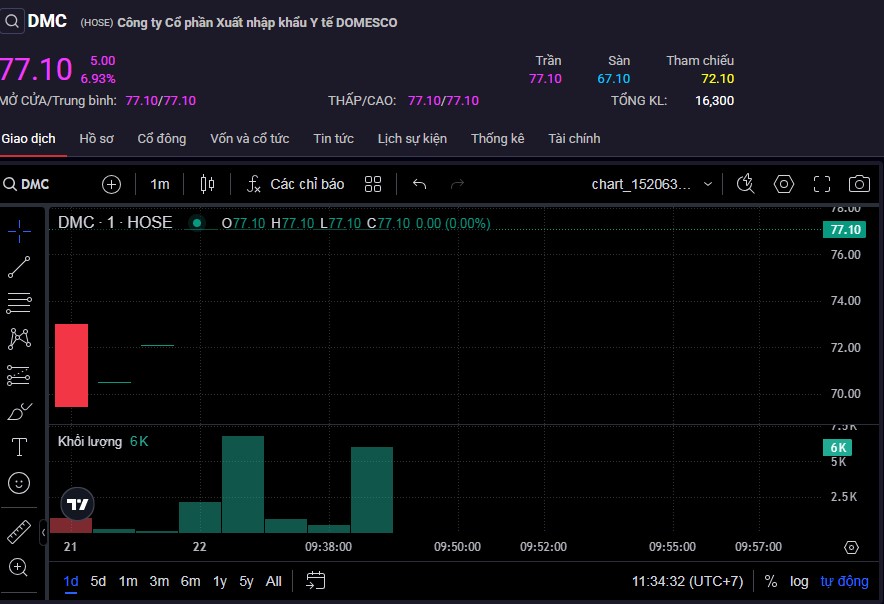884x604 pixels.
Task: Toggle log scale on price axis
Action: pyautogui.click(x=799, y=581)
